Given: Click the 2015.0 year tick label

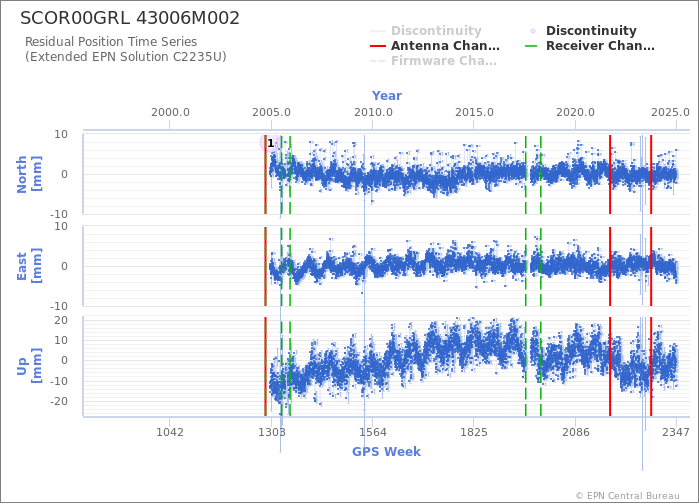Looking at the screenshot, I should click(x=474, y=112).
